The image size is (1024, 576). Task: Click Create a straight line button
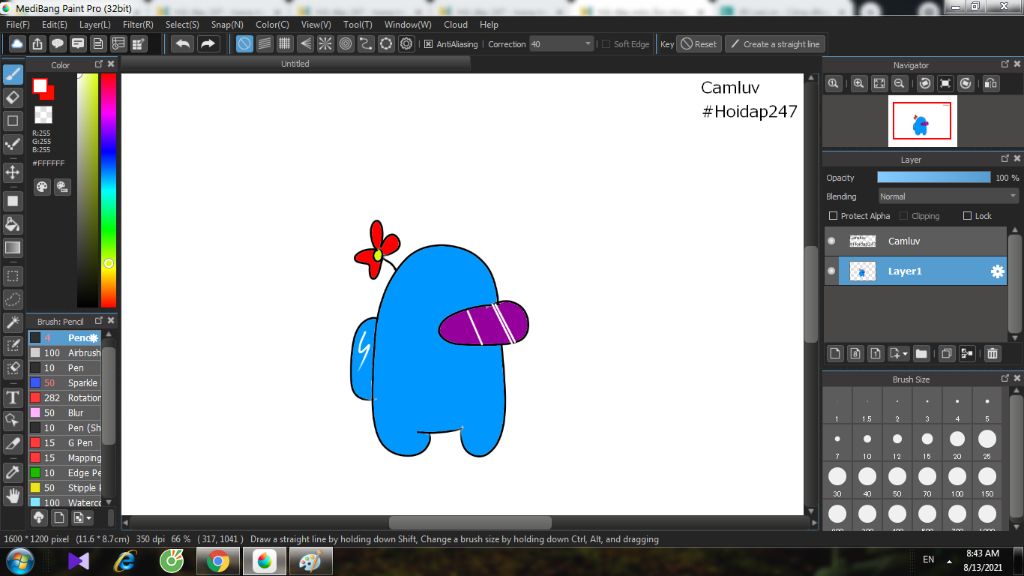click(x=775, y=44)
